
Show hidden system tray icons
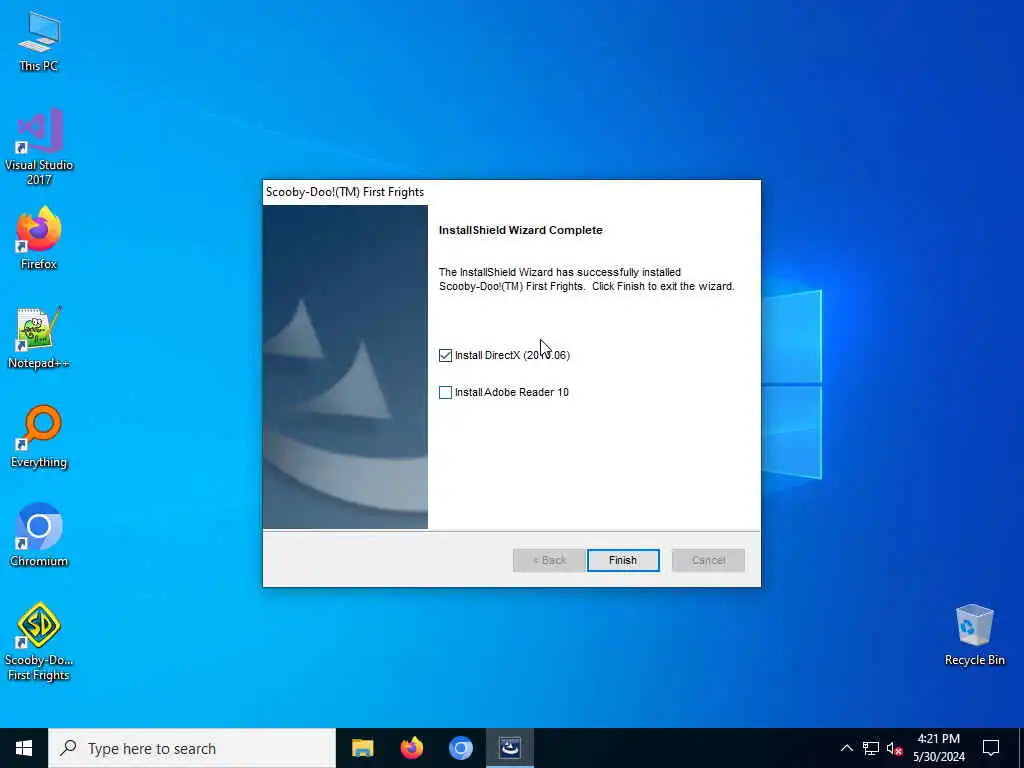click(x=846, y=748)
